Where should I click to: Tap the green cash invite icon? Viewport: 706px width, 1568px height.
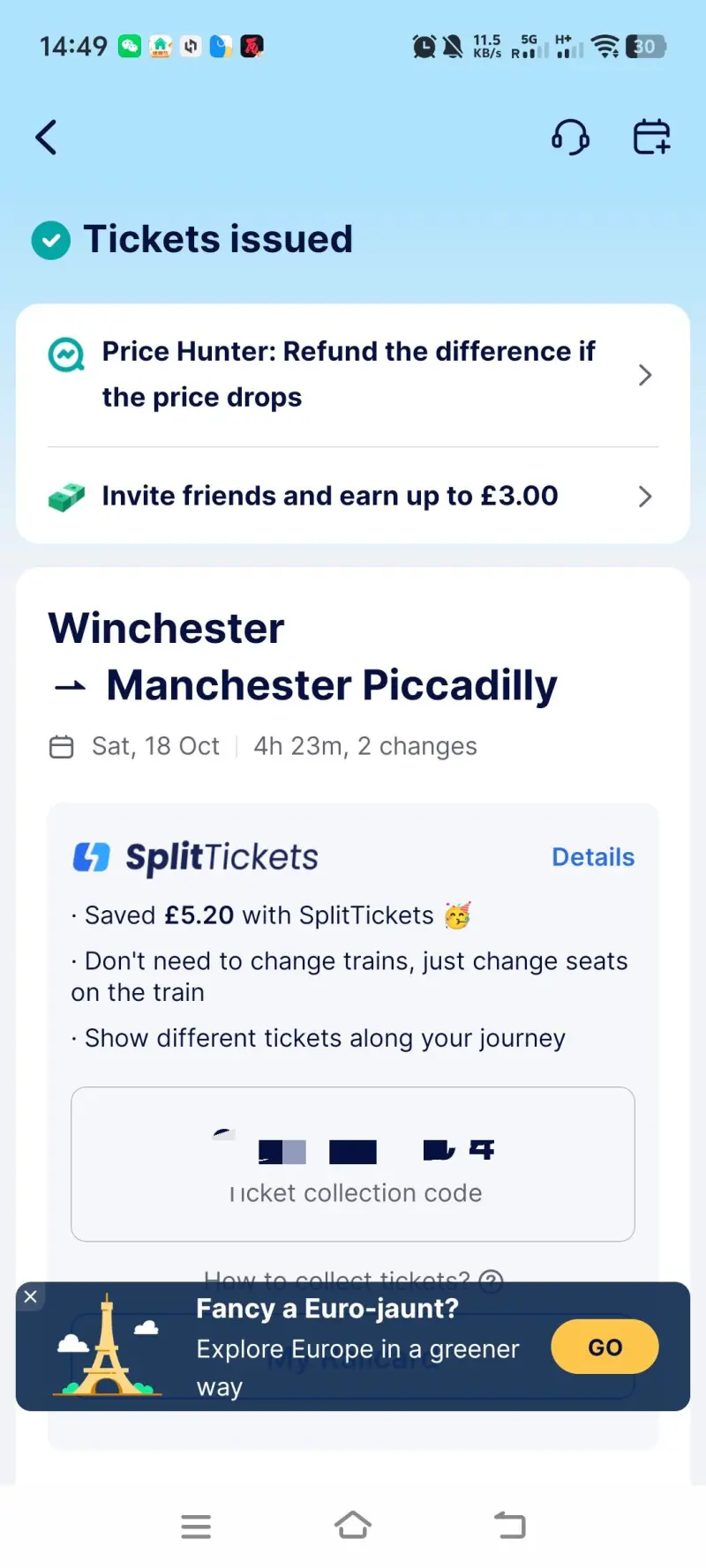(x=66, y=497)
